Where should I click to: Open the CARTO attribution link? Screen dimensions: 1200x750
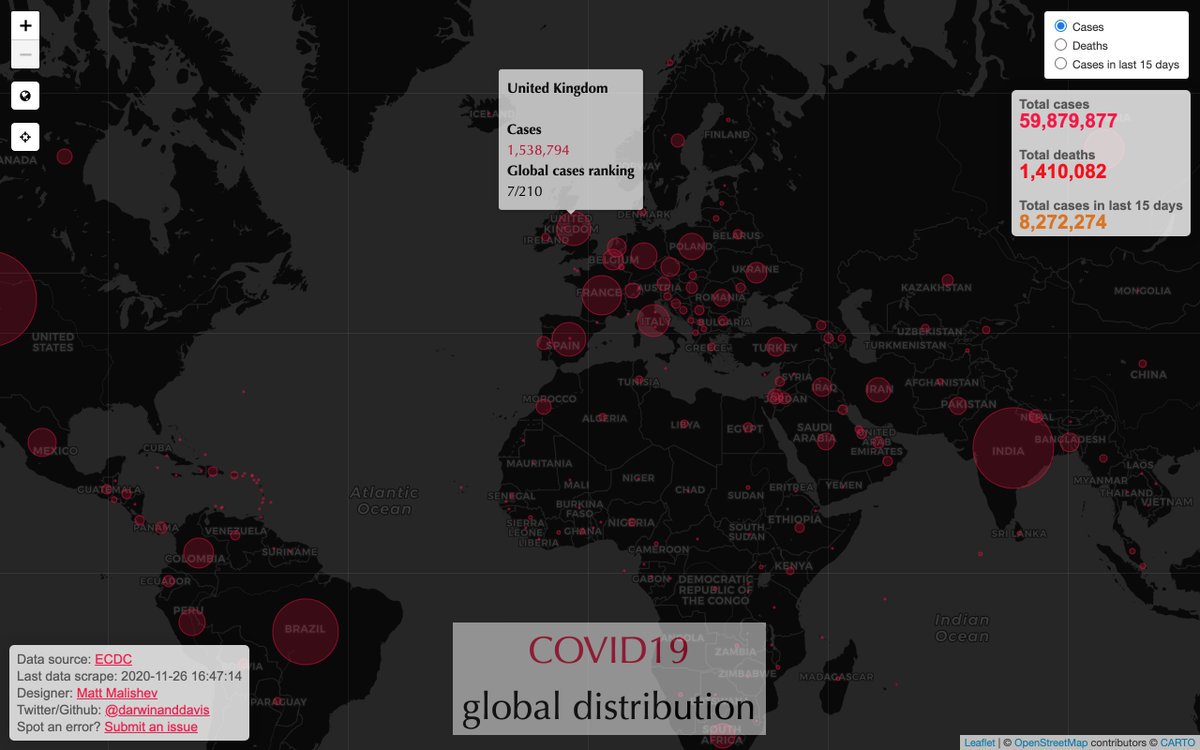coord(1177,742)
